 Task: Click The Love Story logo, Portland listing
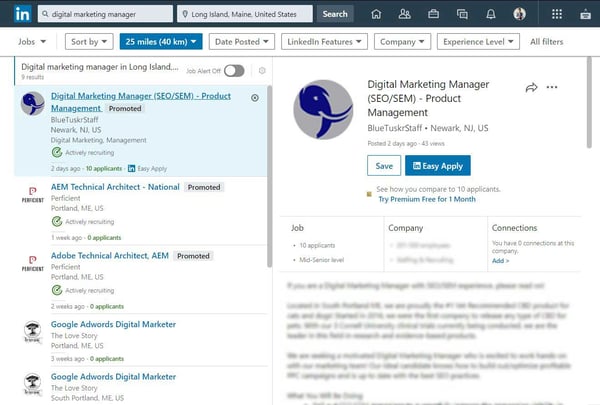coord(33,332)
